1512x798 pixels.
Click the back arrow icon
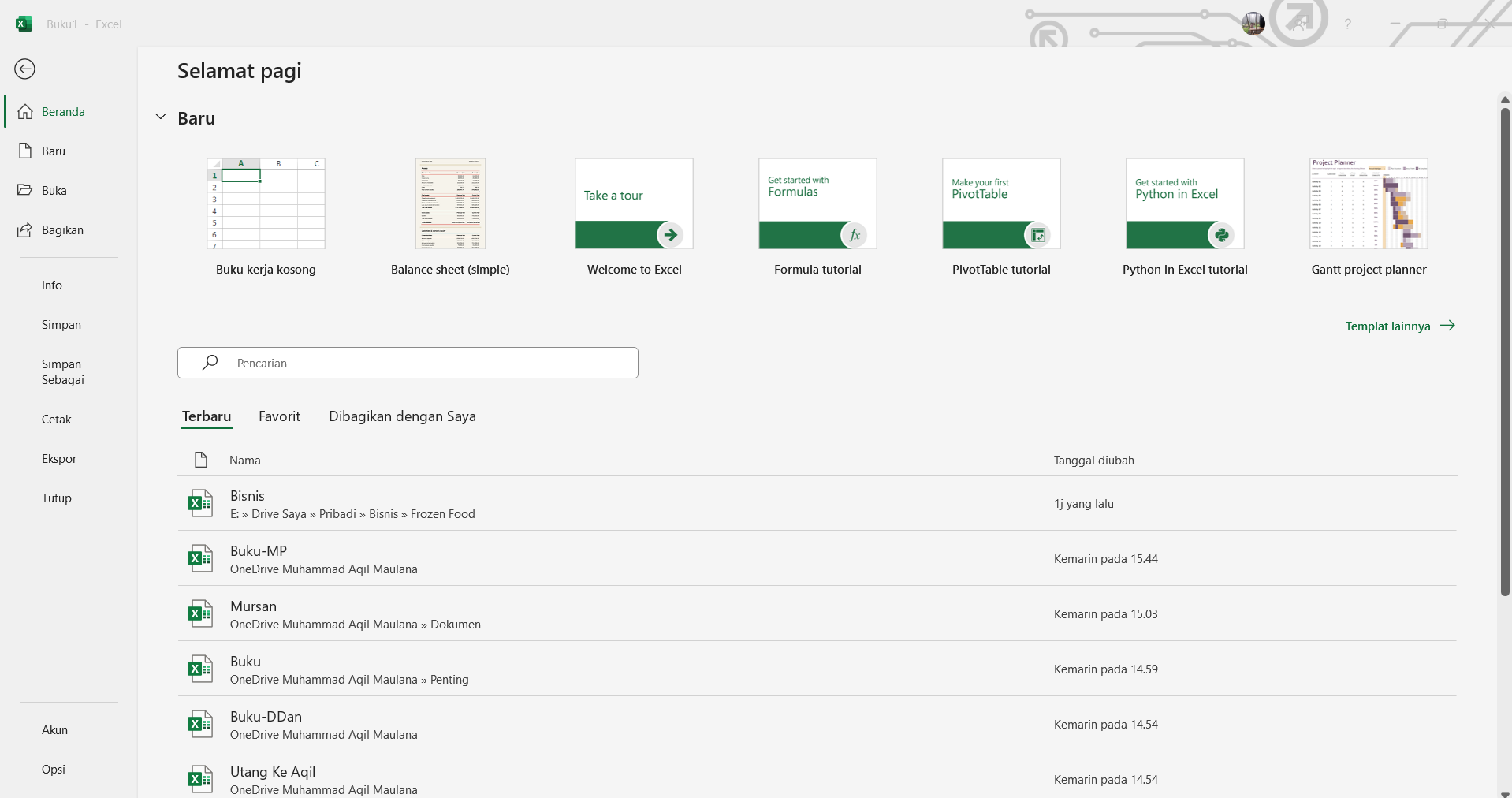click(25, 69)
